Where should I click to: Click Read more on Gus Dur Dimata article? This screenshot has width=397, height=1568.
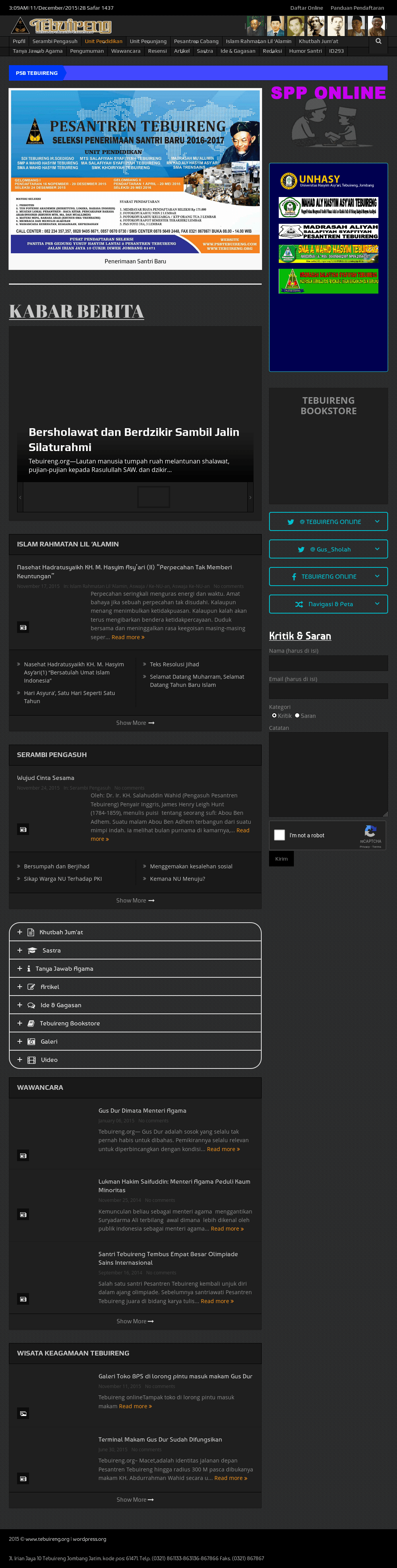coord(223,1149)
